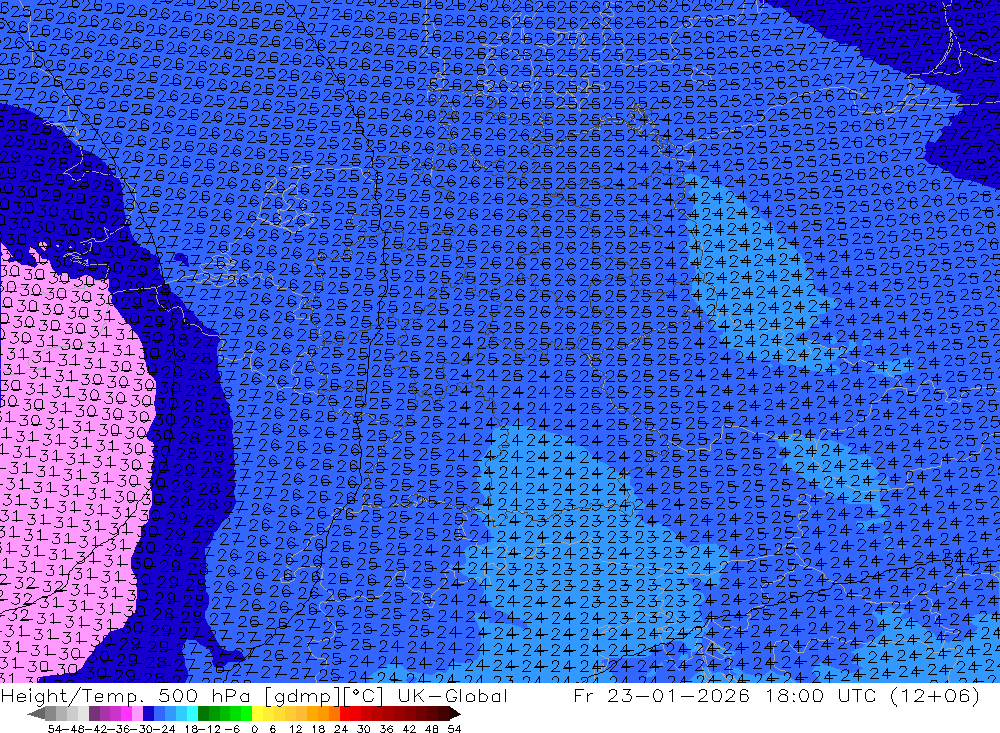Image resolution: width=1000 pixels, height=733 pixels.
Task: Click the cyan legend swatch near -18
Action: (192, 714)
